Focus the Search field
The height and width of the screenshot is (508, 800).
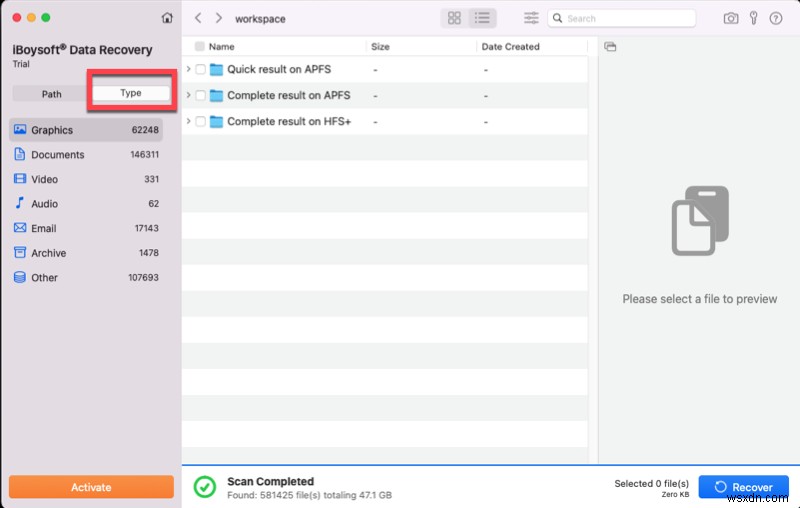coord(621,18)
